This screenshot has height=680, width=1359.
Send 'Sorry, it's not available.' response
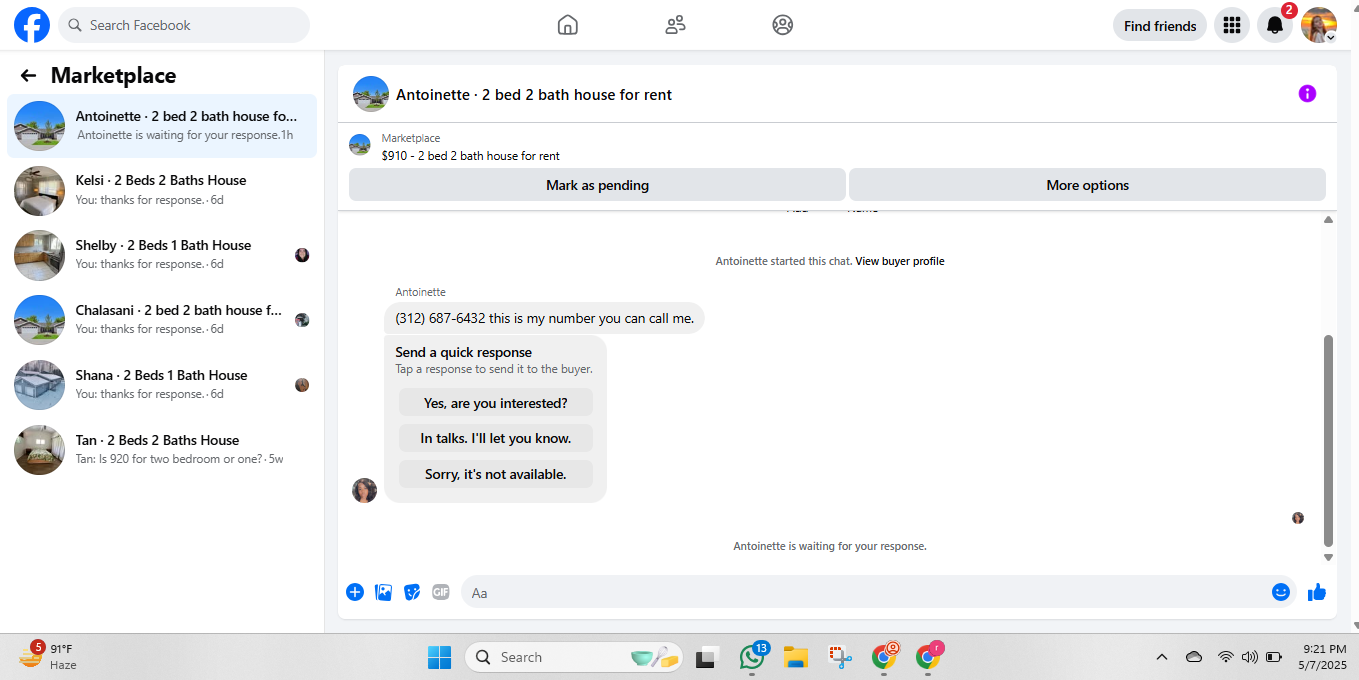[496, 474]
